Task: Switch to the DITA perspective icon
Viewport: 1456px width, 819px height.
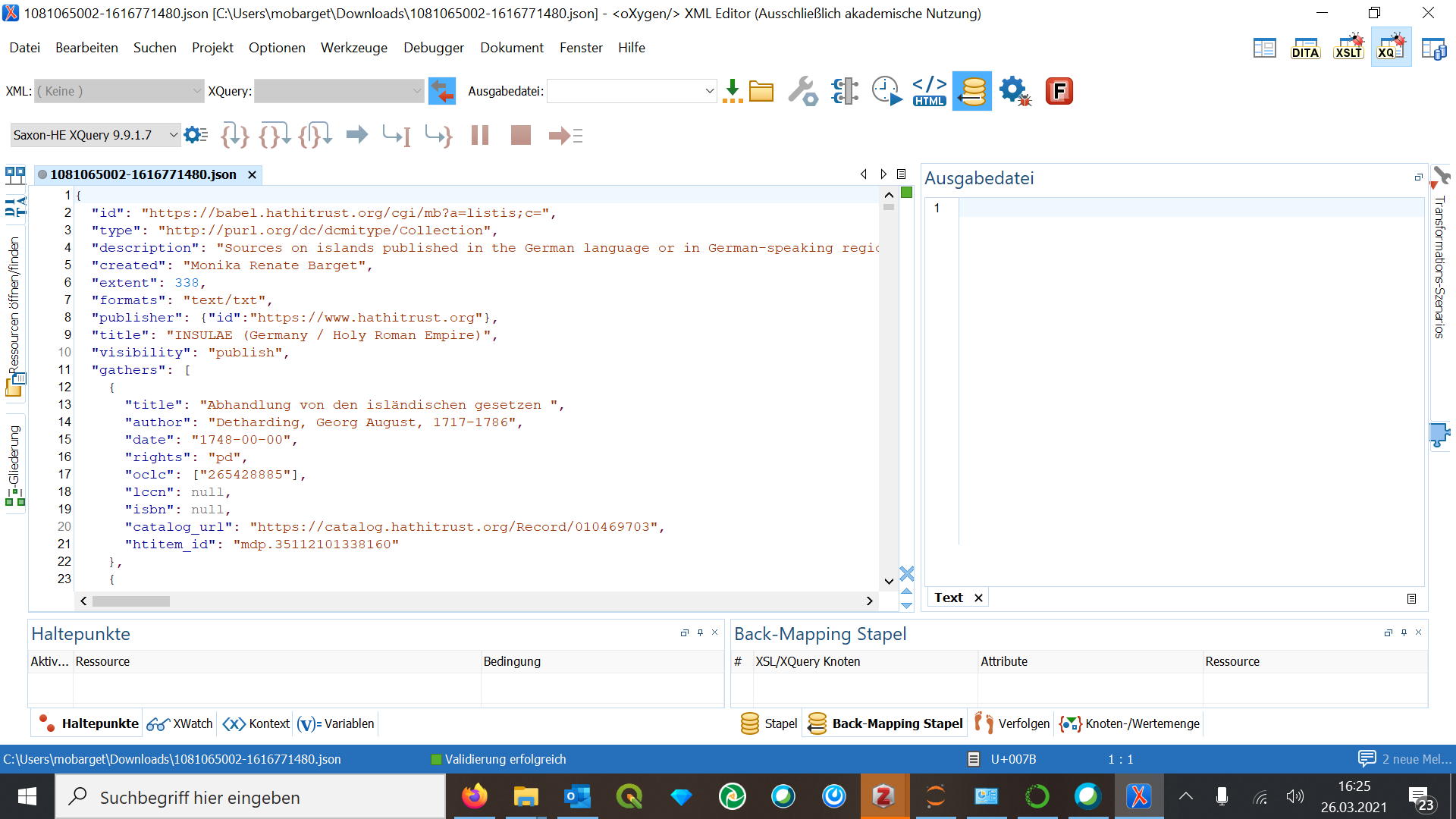Action: [1305, 49]
